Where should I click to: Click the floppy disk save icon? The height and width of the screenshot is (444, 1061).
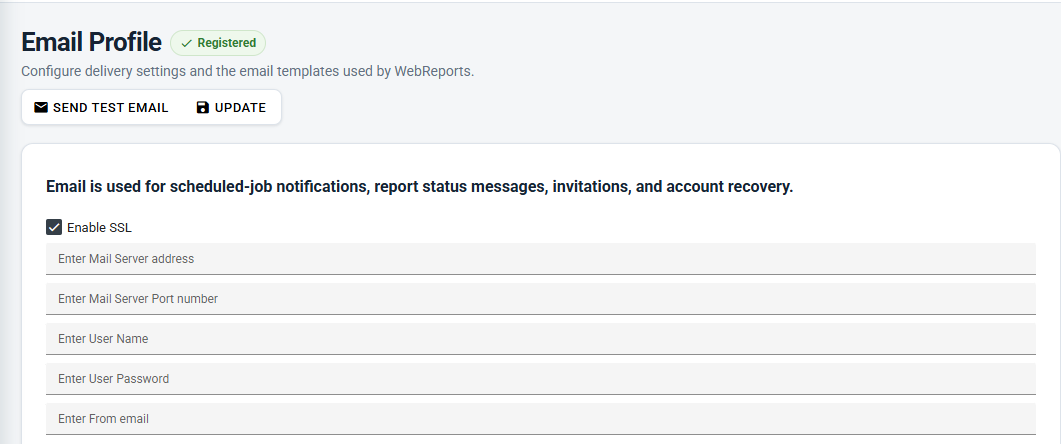click(x=202, y=108)
